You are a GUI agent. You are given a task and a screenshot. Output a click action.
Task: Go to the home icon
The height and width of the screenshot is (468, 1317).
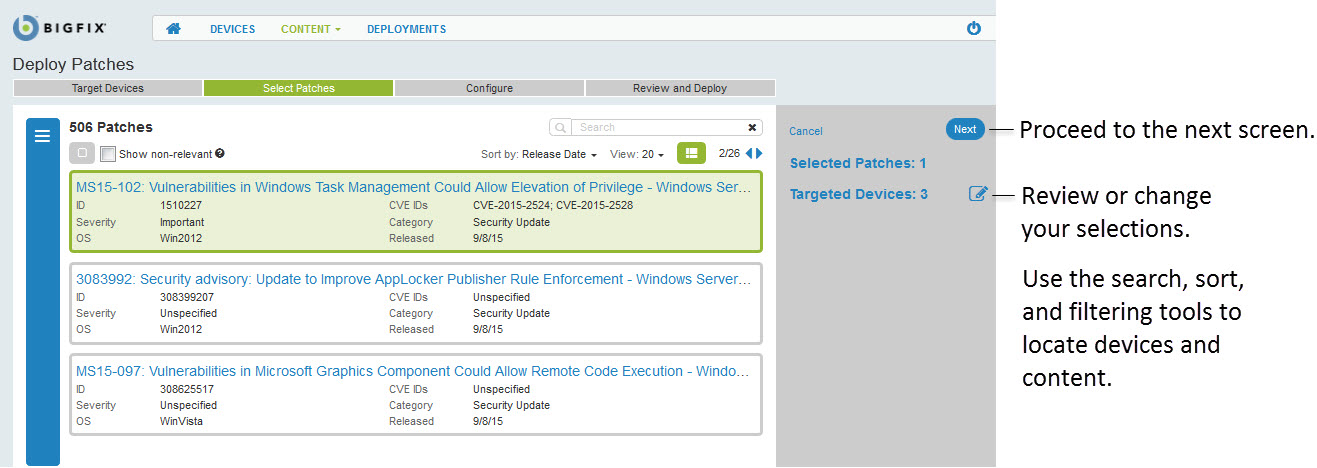[x=174, y=29]
